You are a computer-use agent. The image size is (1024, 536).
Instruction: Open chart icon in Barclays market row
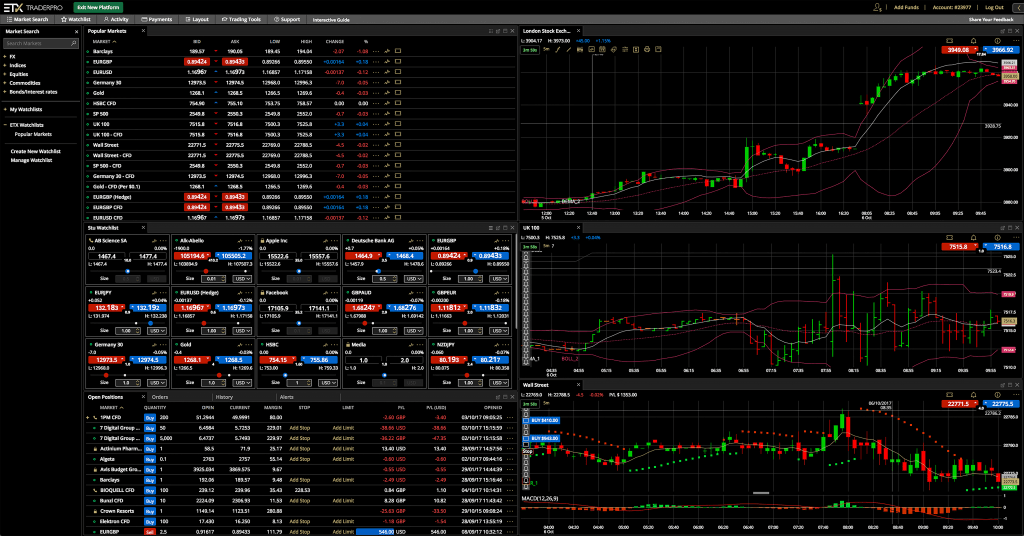(387, 51)
